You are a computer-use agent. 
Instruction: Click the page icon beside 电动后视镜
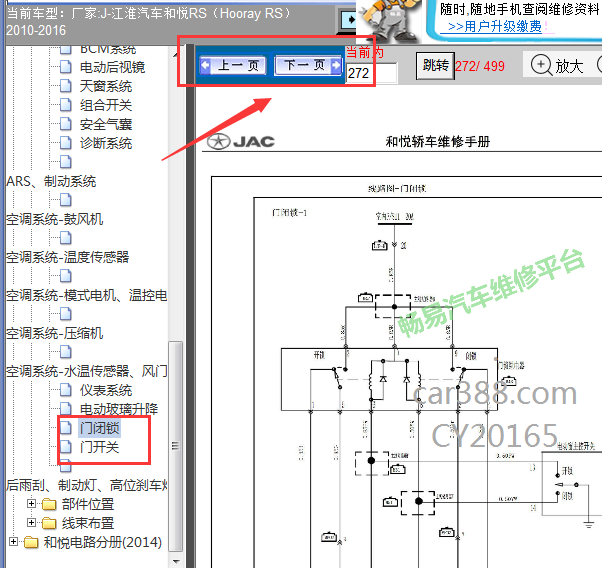tap(66, 67)
